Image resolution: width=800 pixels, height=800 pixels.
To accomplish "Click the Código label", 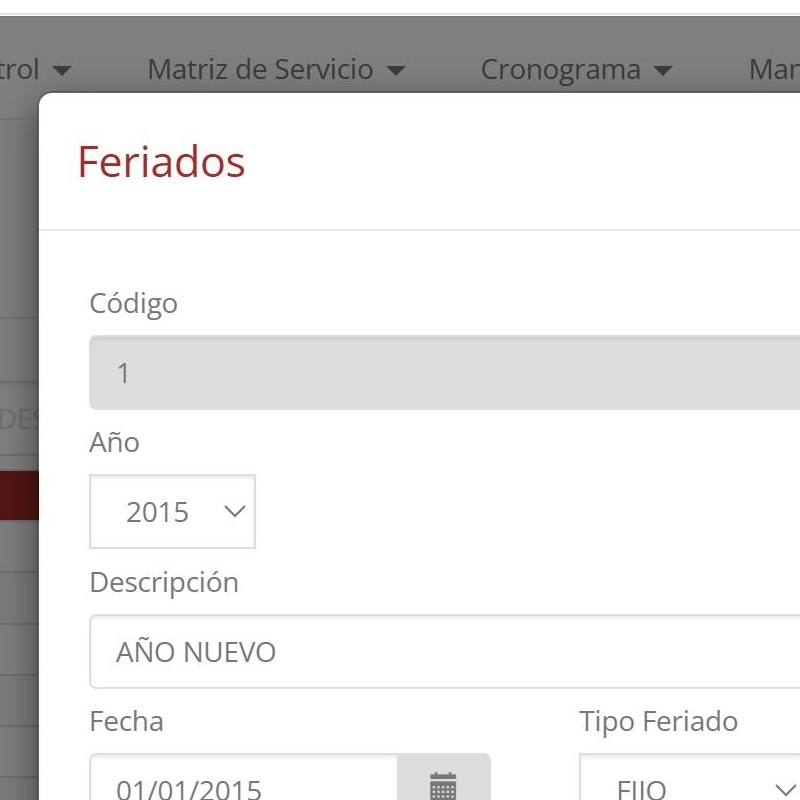I will tap(134, 303).
